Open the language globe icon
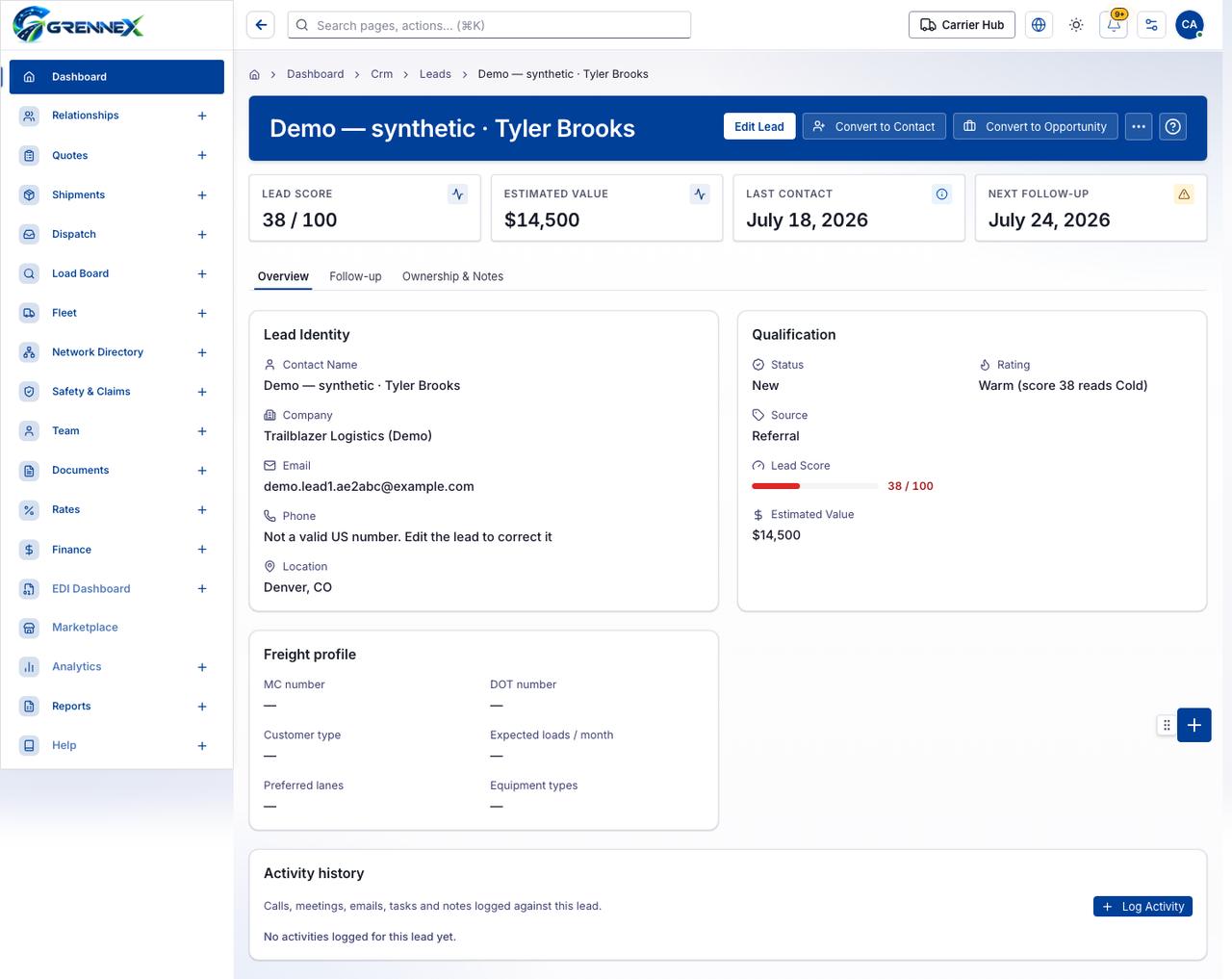This screenshot has width=1232, height=979. [1039, 25]
